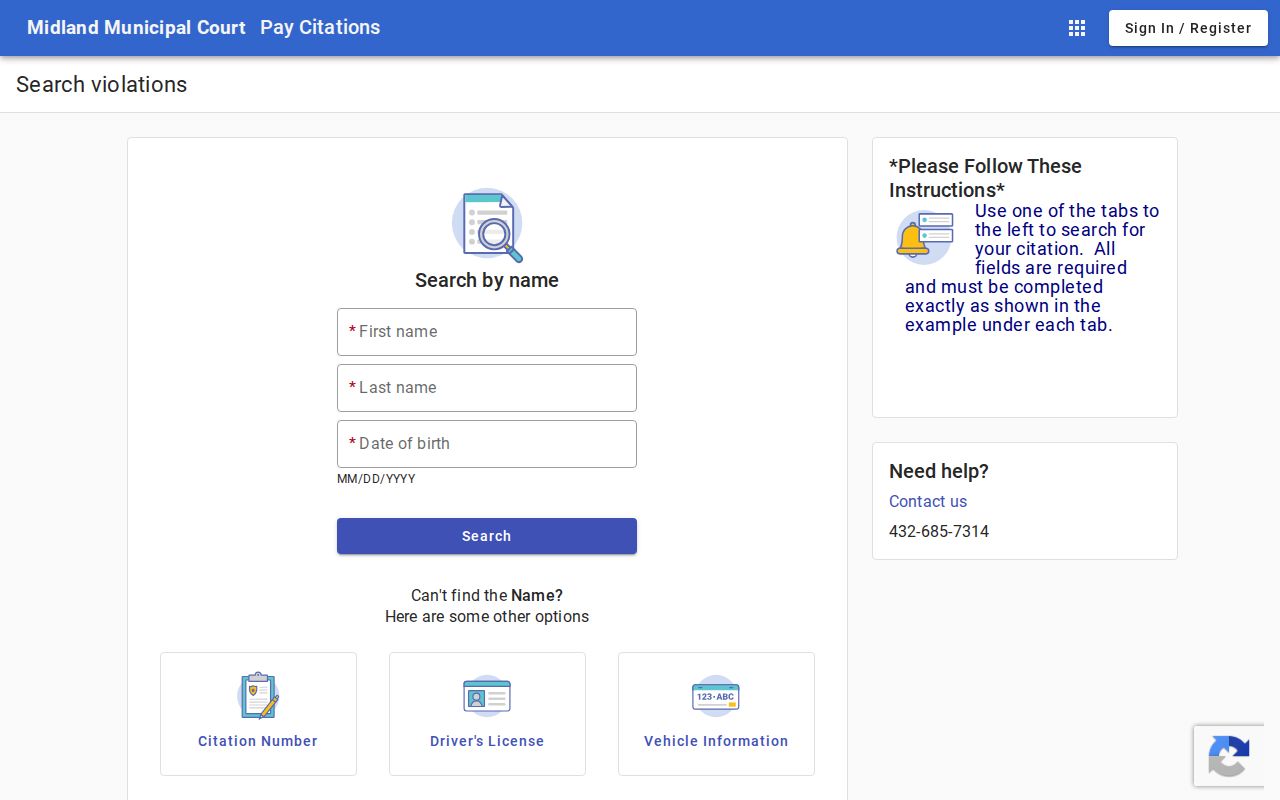The image size is (1280, 800).
Task: Click the reCAPTCHA badge icon
Action: pos(1228,756)
